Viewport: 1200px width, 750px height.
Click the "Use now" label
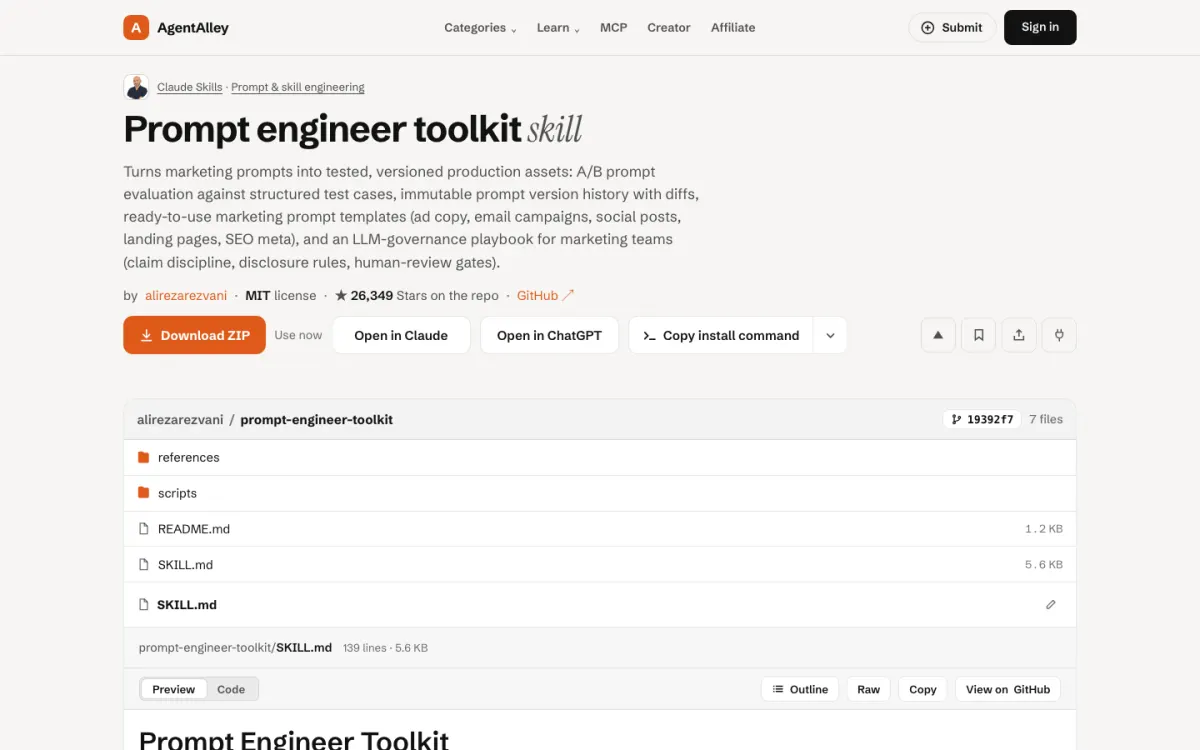pos(298,335)
